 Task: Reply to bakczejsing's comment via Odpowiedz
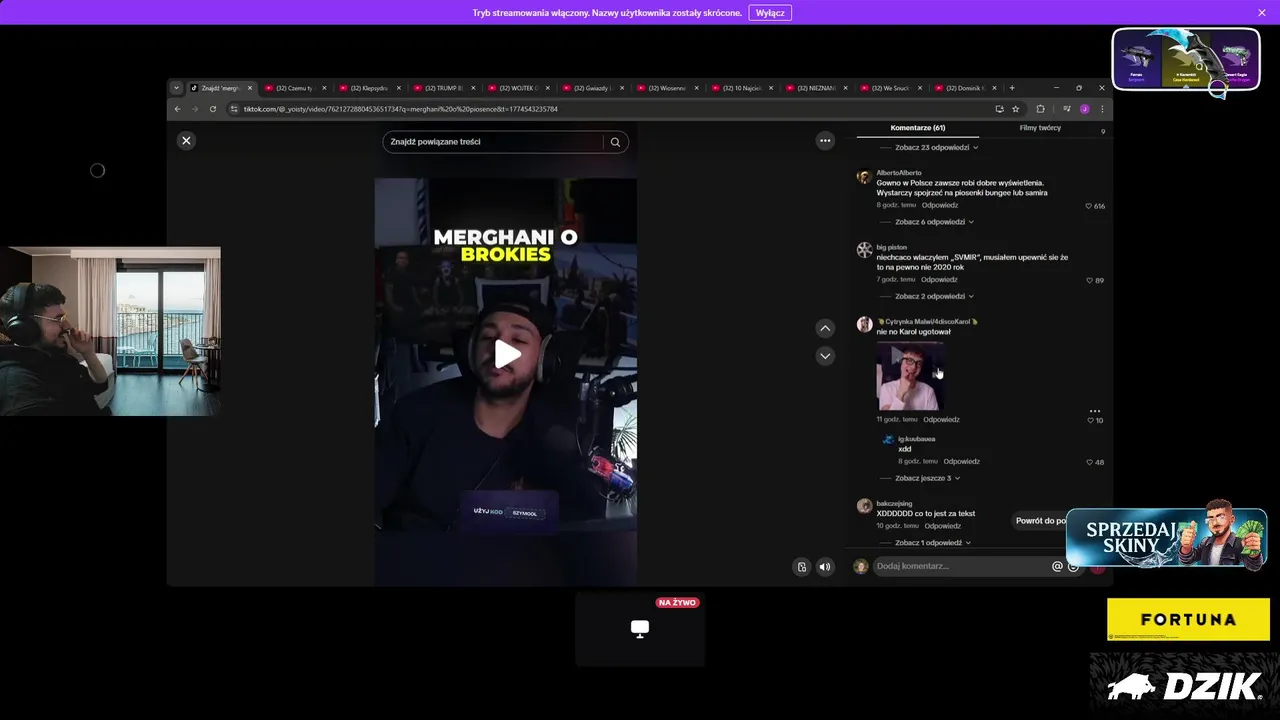click(942, 526)
